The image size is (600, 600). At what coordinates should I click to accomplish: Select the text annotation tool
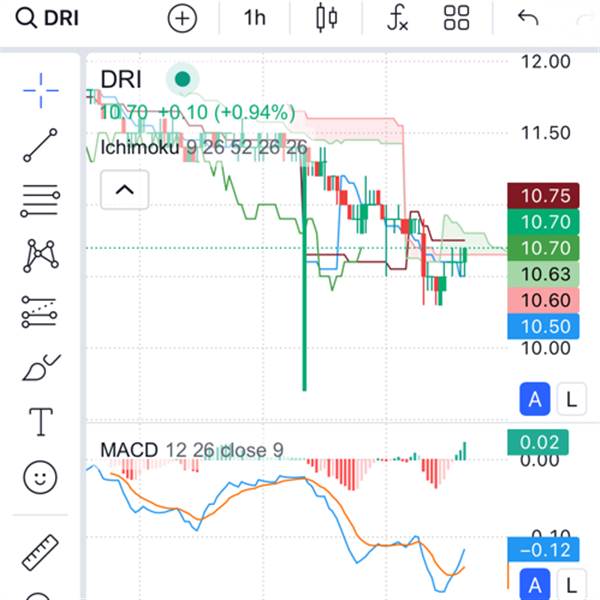tap(41, 422)
